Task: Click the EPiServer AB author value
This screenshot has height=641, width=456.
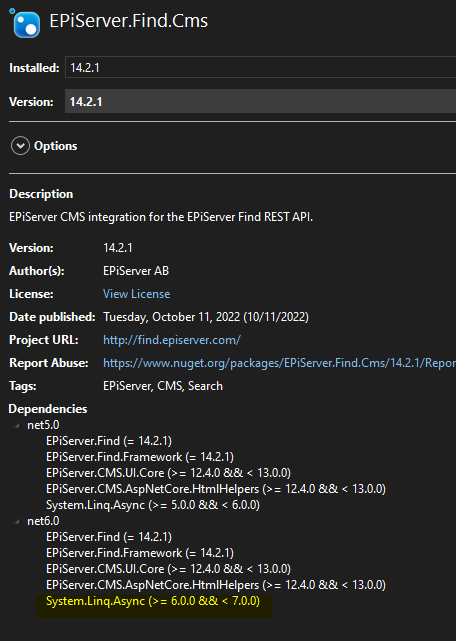Action: pos(136,271)
